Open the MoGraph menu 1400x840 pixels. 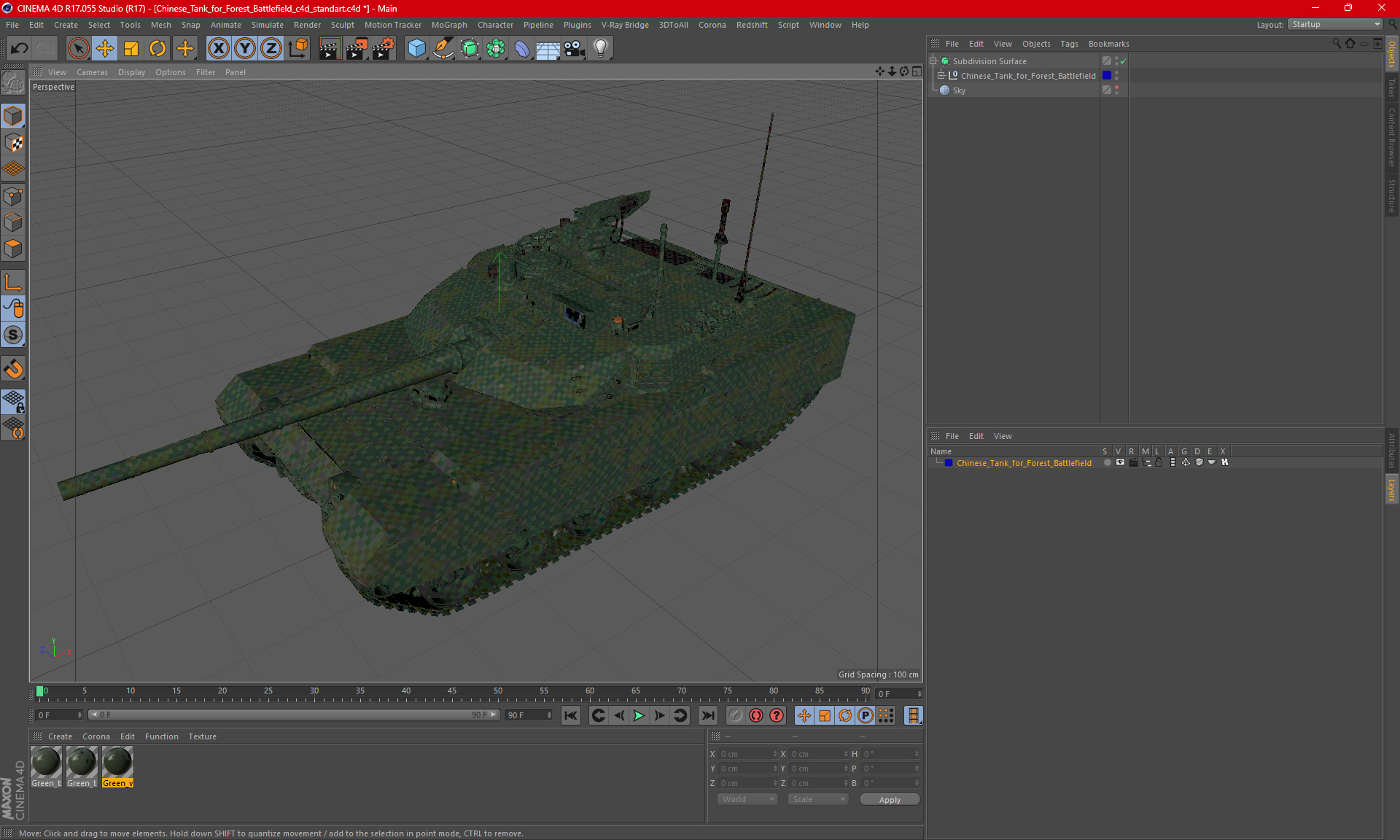click(x=449, y=25)
